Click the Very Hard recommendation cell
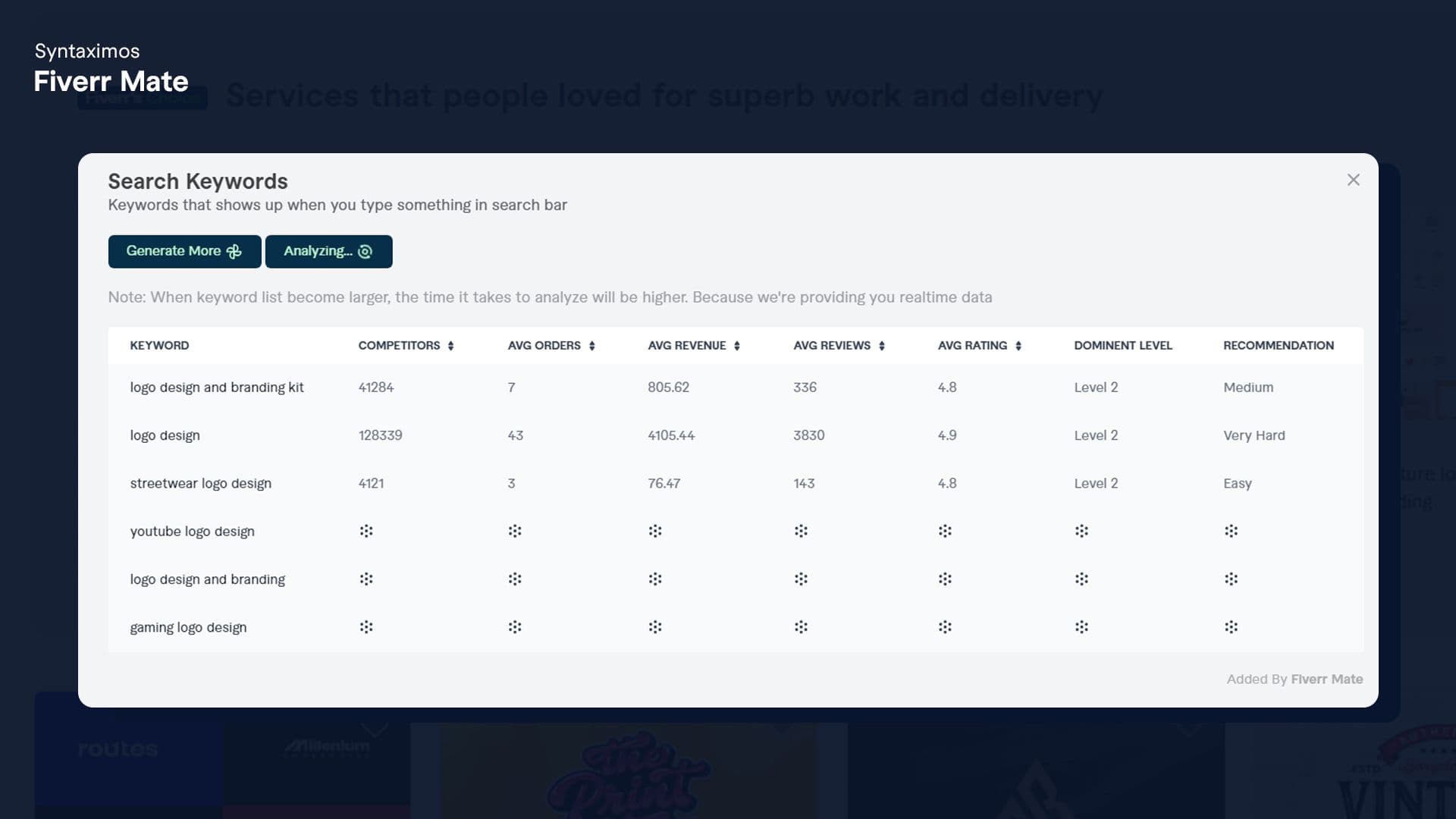Viewport: 1456px width, 819px height. pyautogui.click(x=1254, y=435)
